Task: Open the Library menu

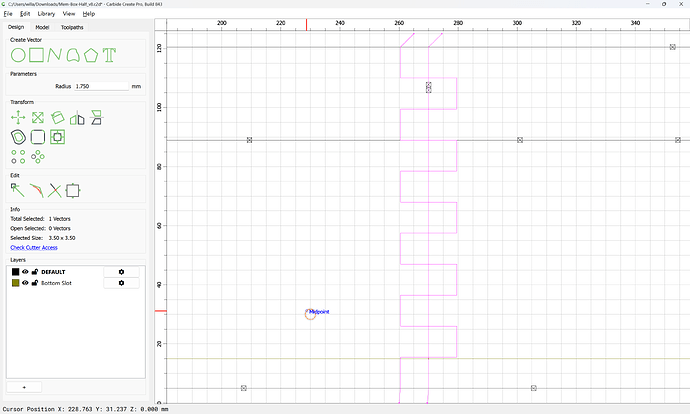Action: pyautogui.click(x=46, y=14)
